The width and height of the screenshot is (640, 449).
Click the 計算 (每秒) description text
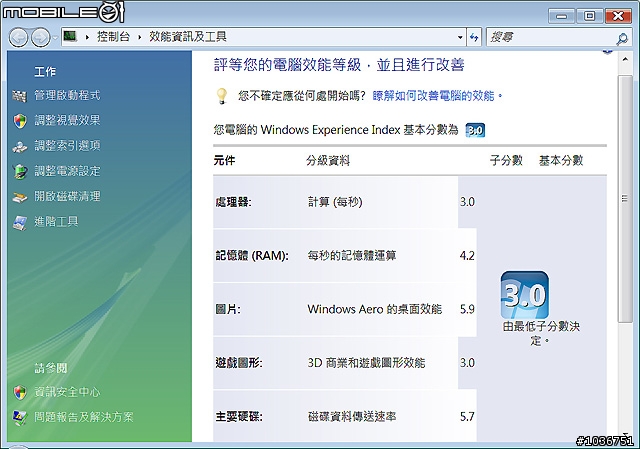(x=335, y=202)
